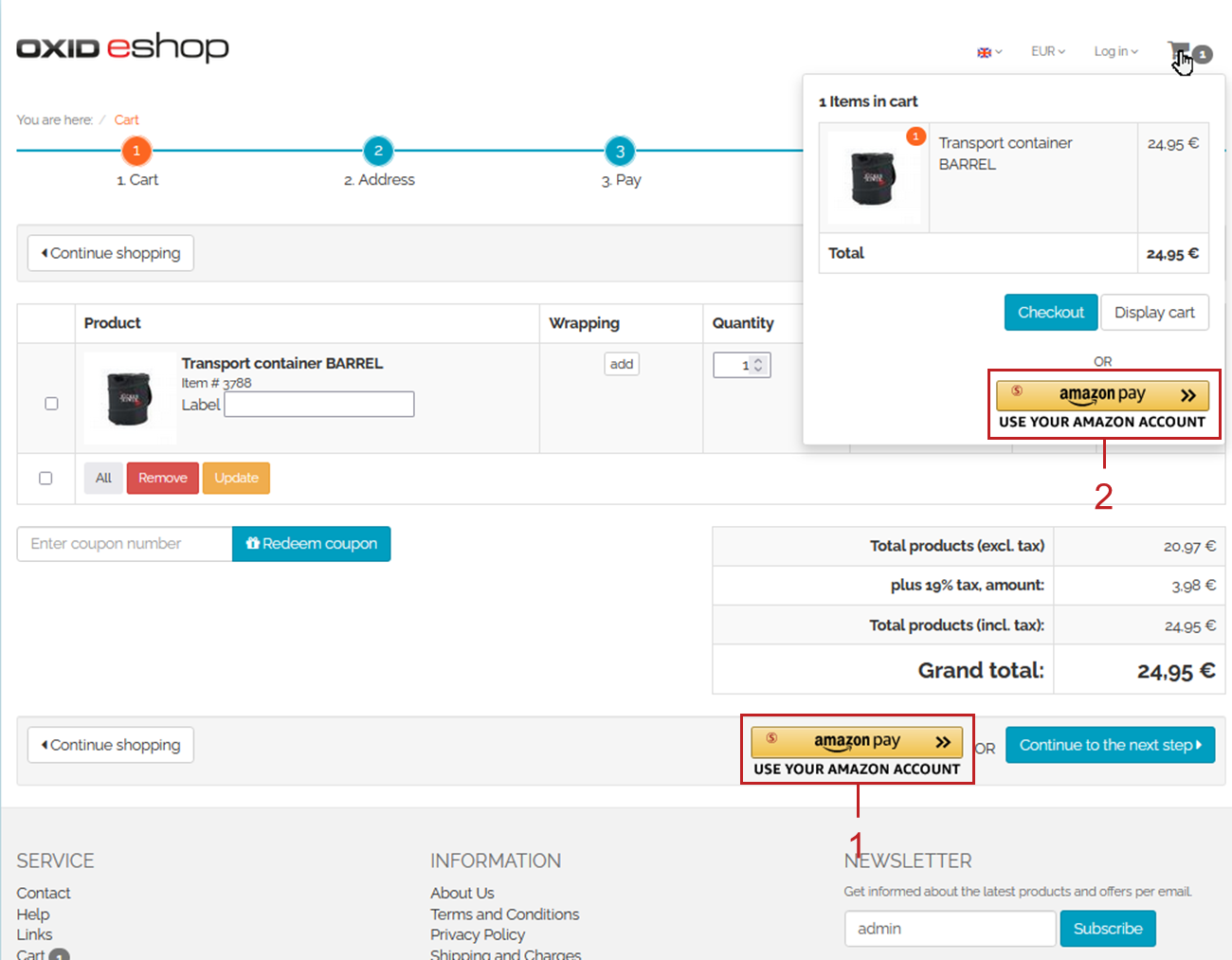Click the Redeem coupon button
This screenshot has height=960, width=1232.
click(311, 544)
